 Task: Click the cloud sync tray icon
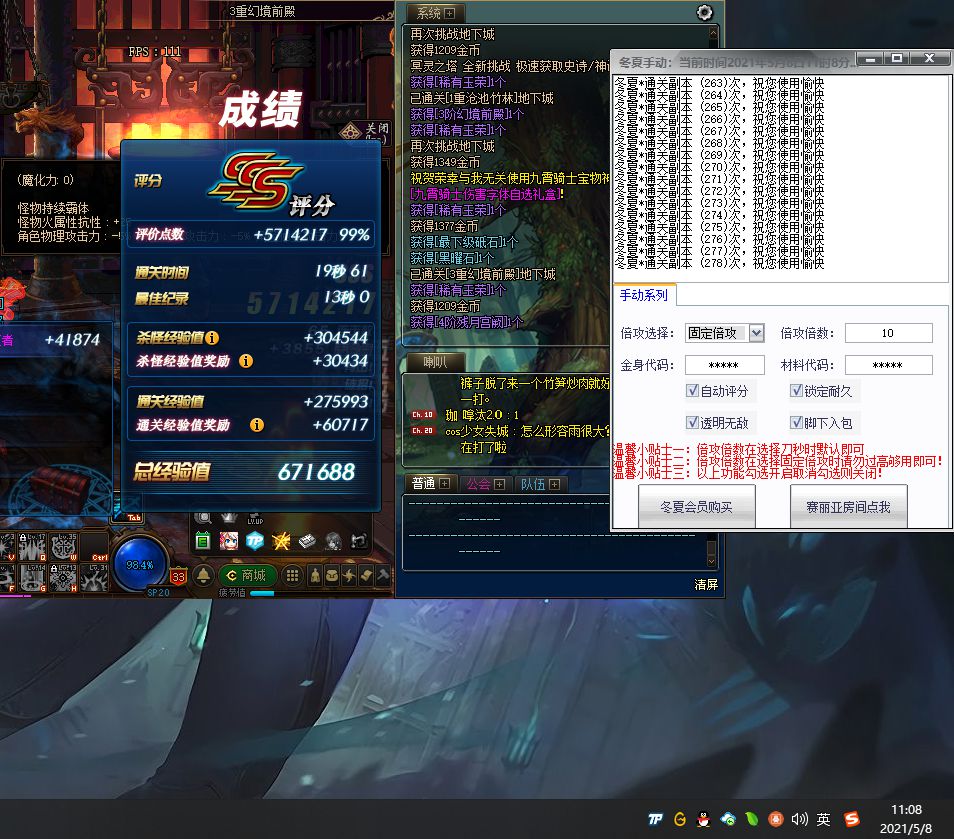click(728, 819)
